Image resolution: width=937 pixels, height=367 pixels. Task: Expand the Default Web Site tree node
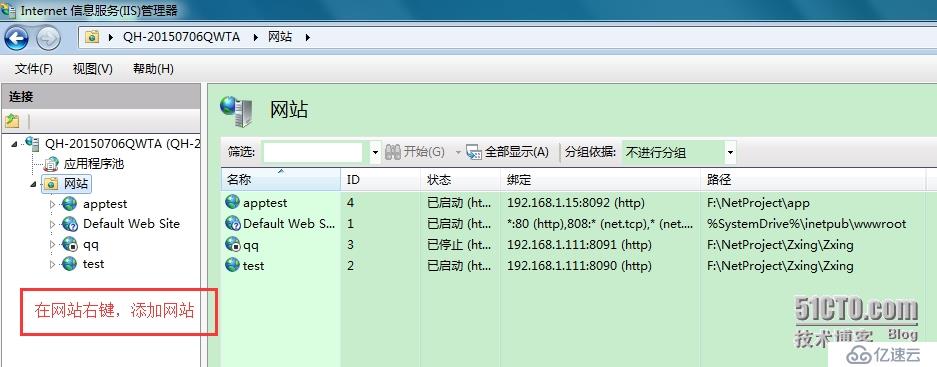pos(53,224)
